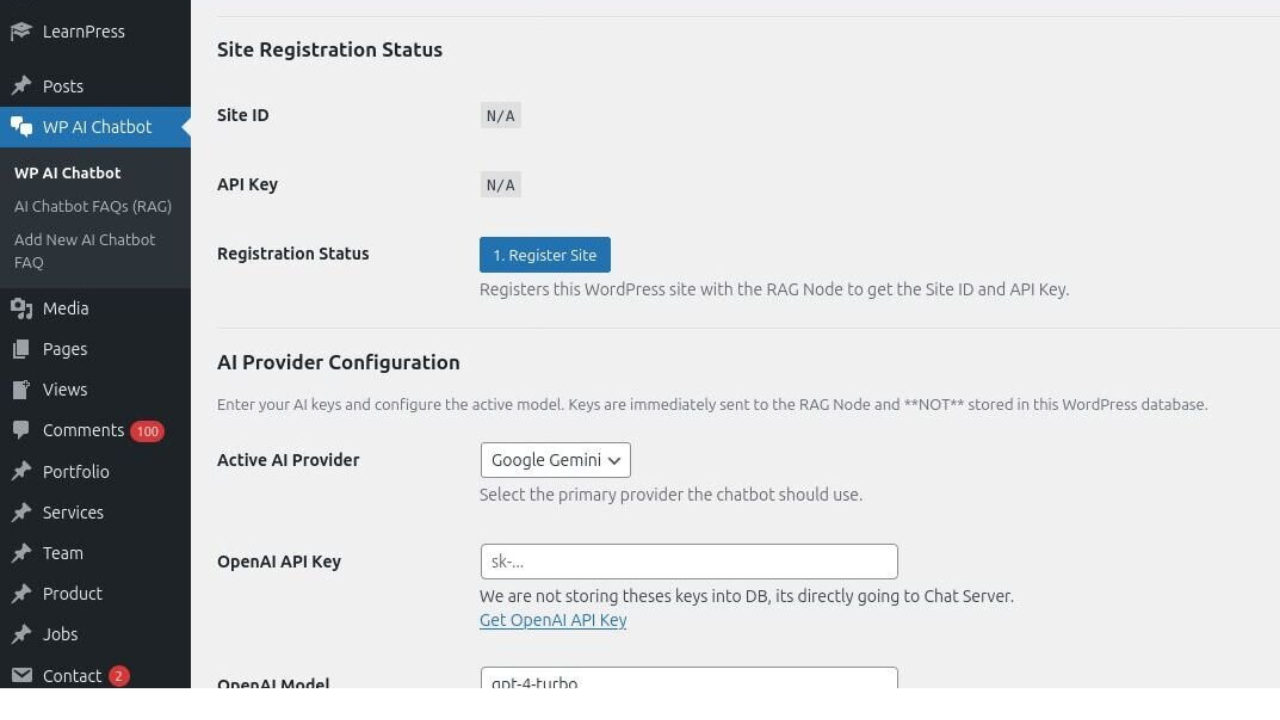
Task: Click the Pages icon in the sidebar
Action: [21, 348]
